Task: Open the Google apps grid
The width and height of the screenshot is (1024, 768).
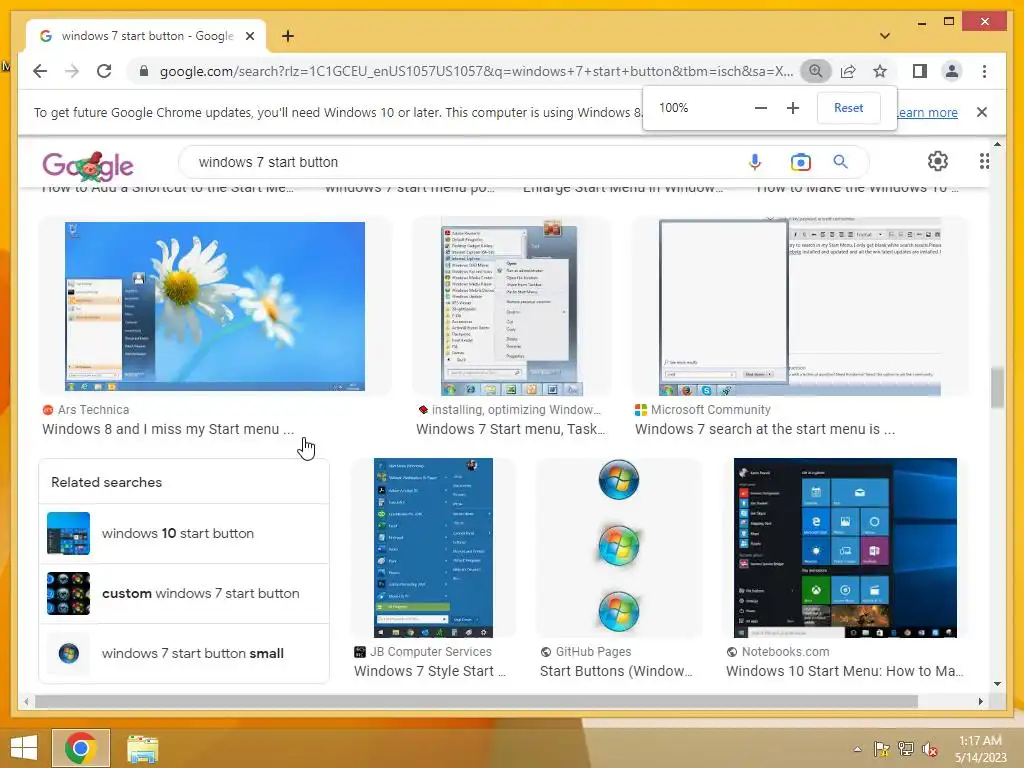Action: coord(984,161)
